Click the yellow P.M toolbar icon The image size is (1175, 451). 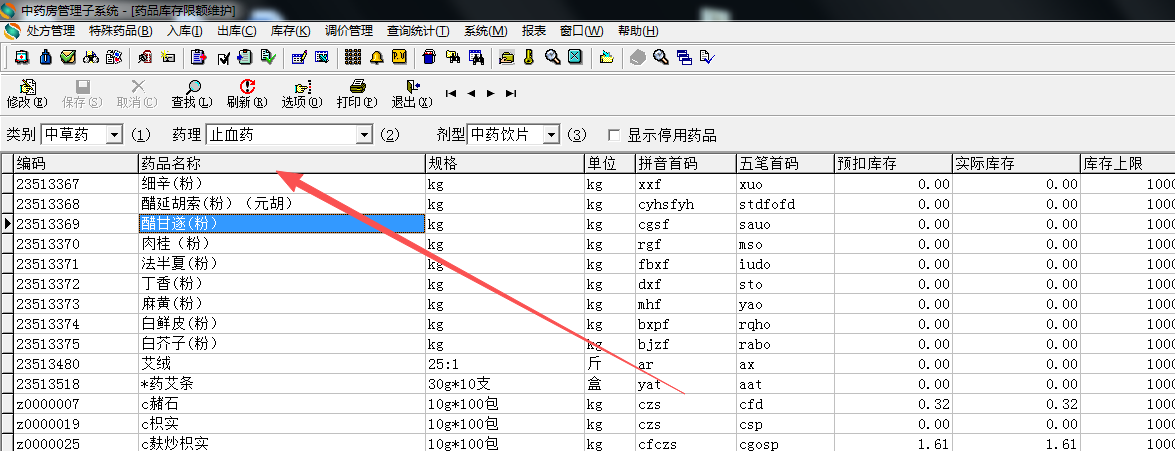(399, 57)
